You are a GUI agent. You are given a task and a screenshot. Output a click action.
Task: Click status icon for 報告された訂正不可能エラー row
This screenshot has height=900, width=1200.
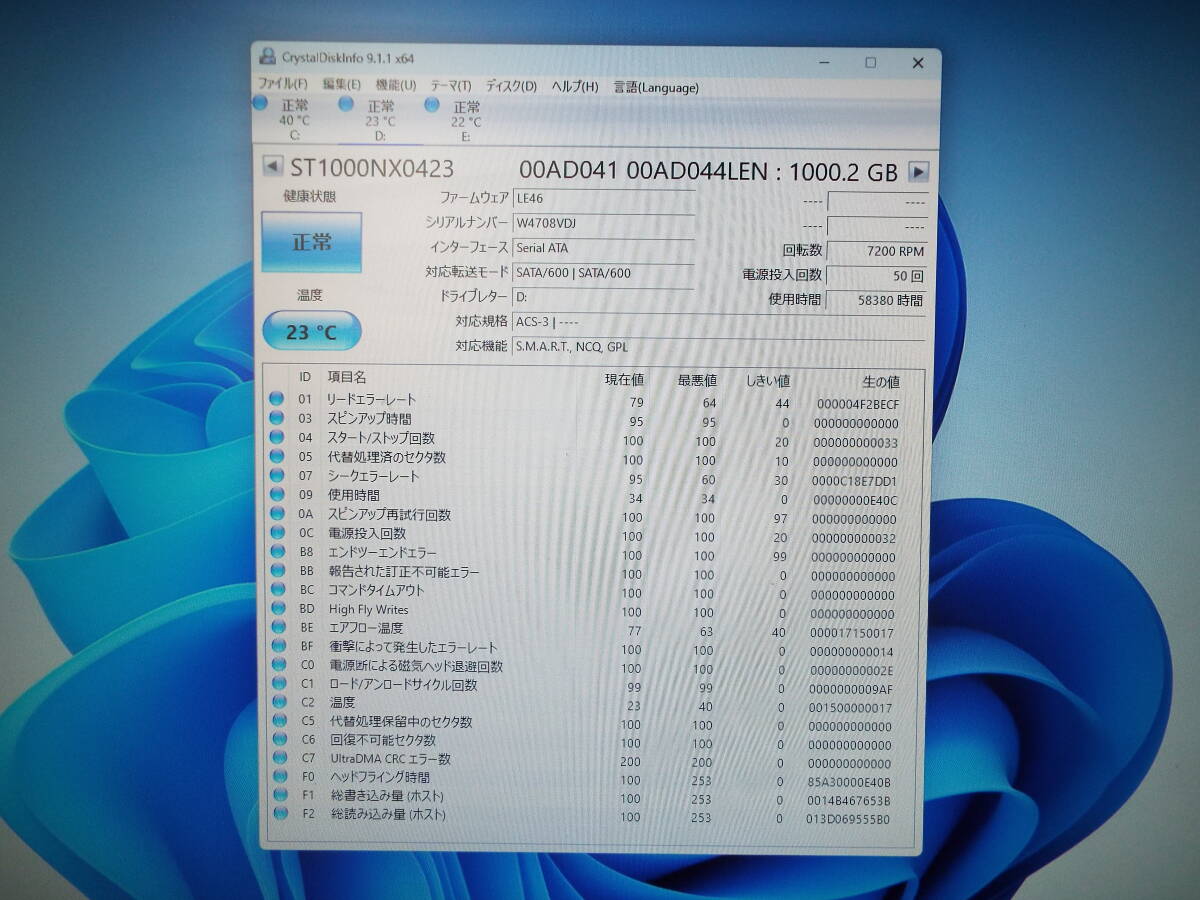pos(277,570)
